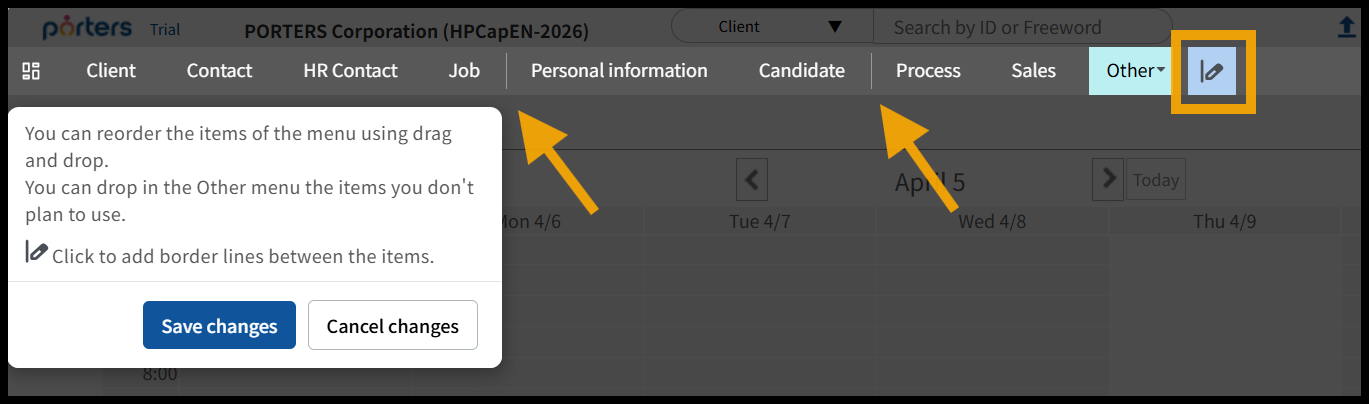Click the Porters logo

point(88,29)
